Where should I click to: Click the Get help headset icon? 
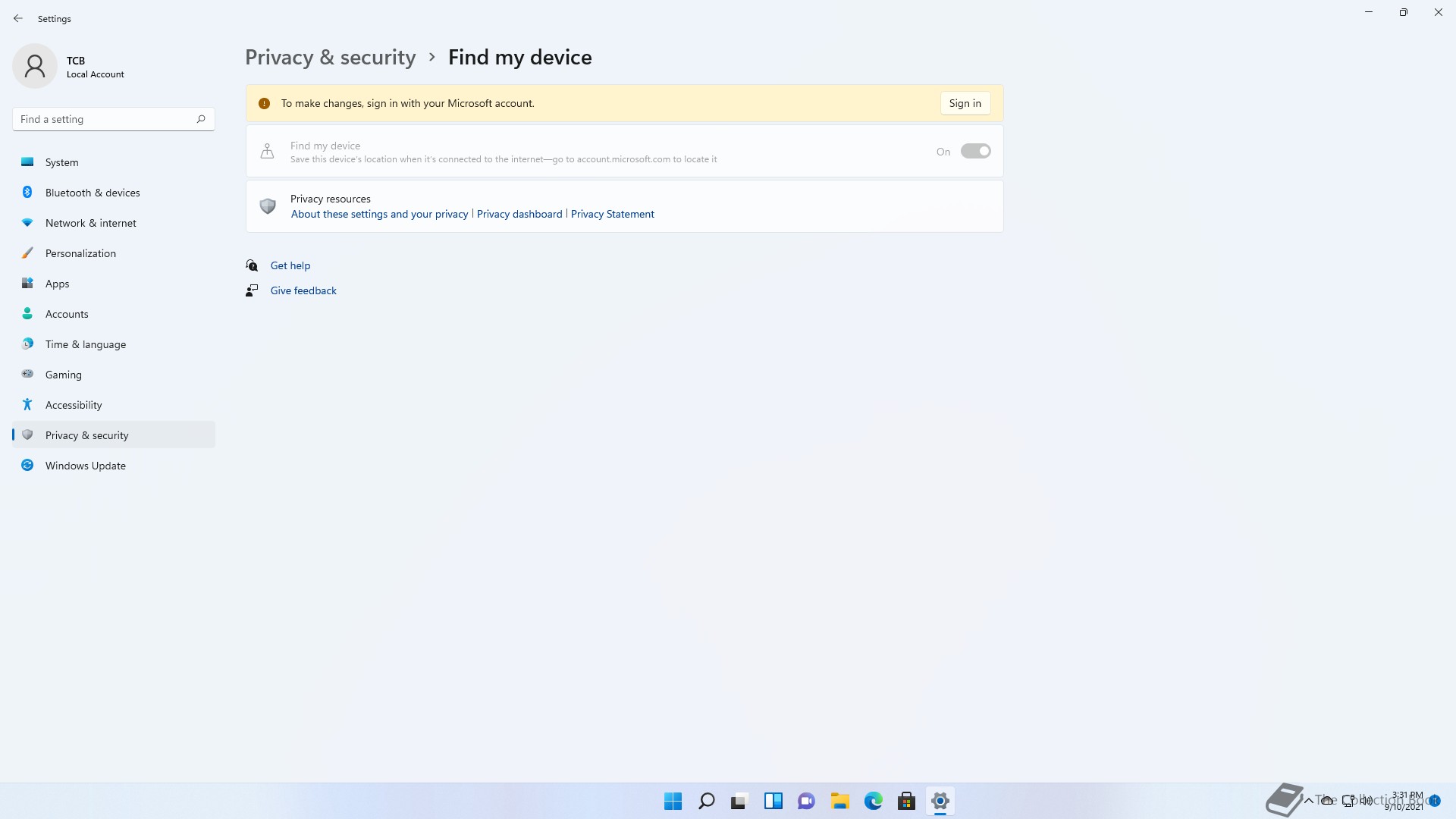coord(252,265)
